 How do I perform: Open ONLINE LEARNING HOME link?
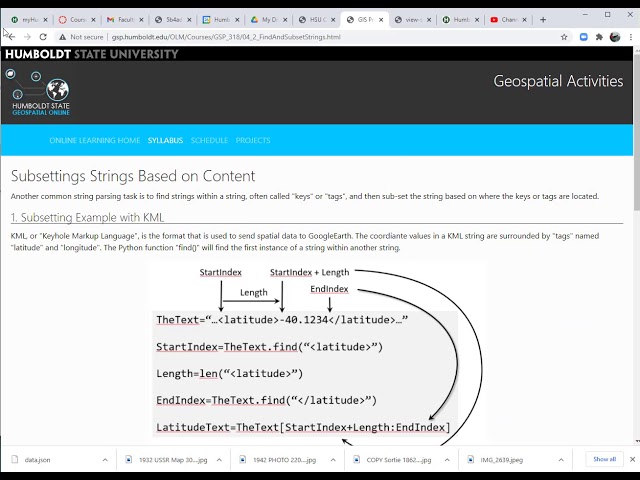(x=95, y=140)
